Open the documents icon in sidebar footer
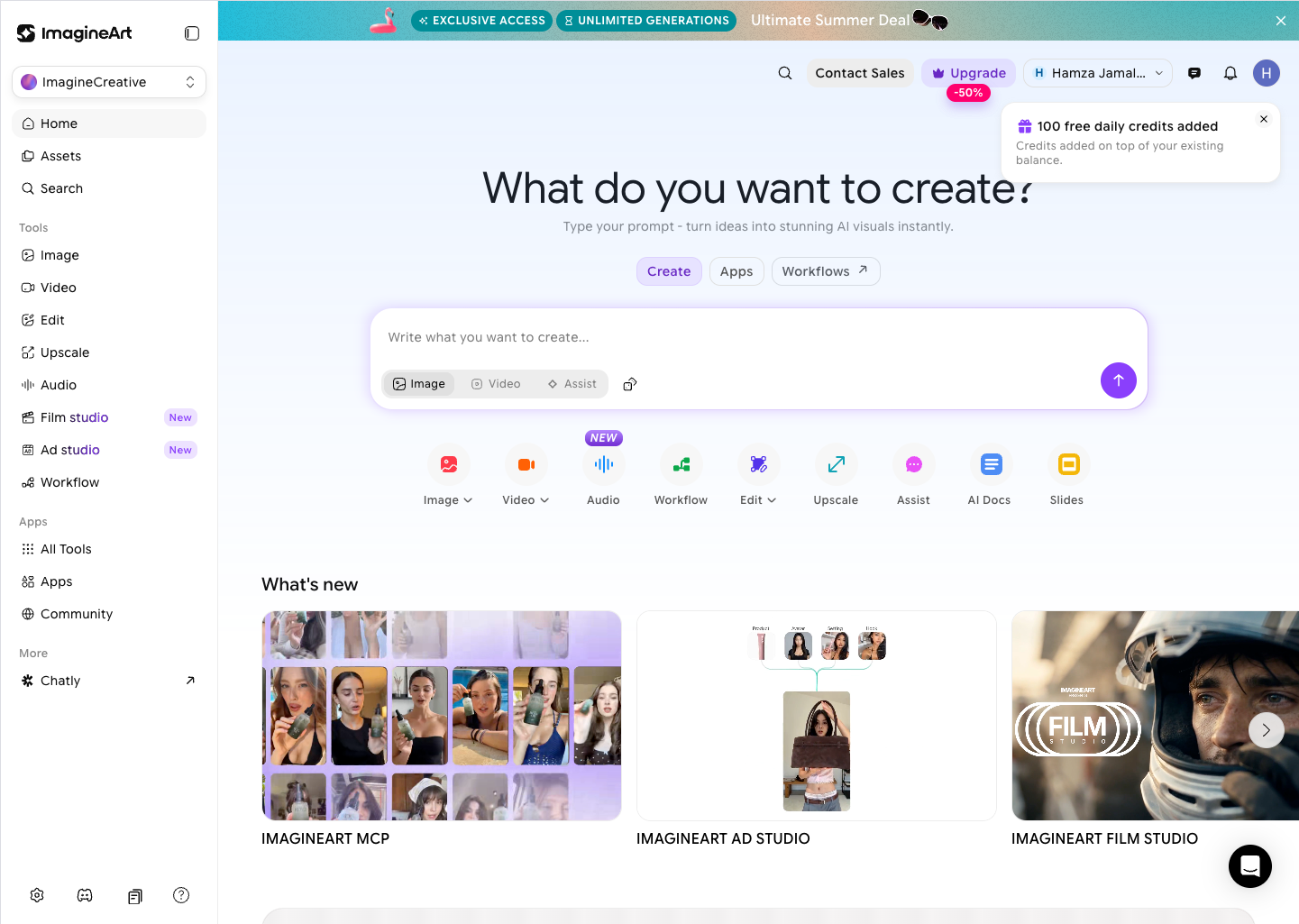The image size is (1299, 924). (134, 896)
